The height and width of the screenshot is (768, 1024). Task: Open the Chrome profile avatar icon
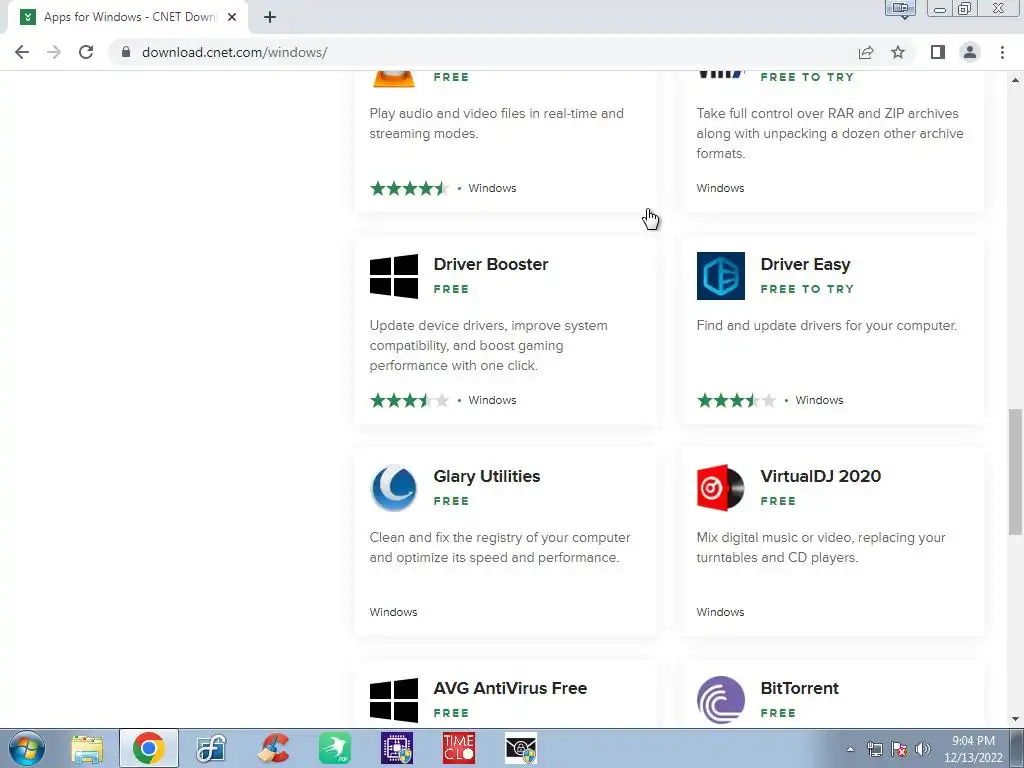(x=970, y=52)
